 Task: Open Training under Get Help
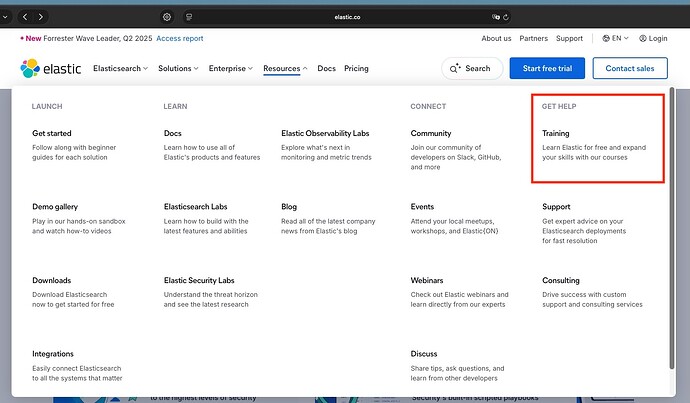[x=555, y=133]
